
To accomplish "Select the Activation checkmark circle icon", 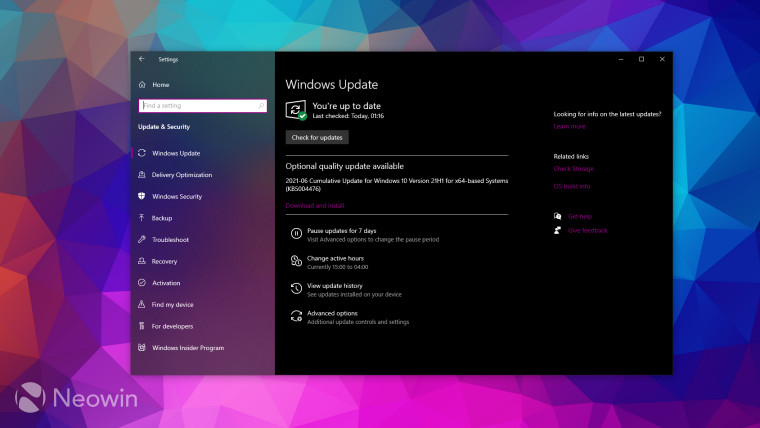I will coord(142,283).
